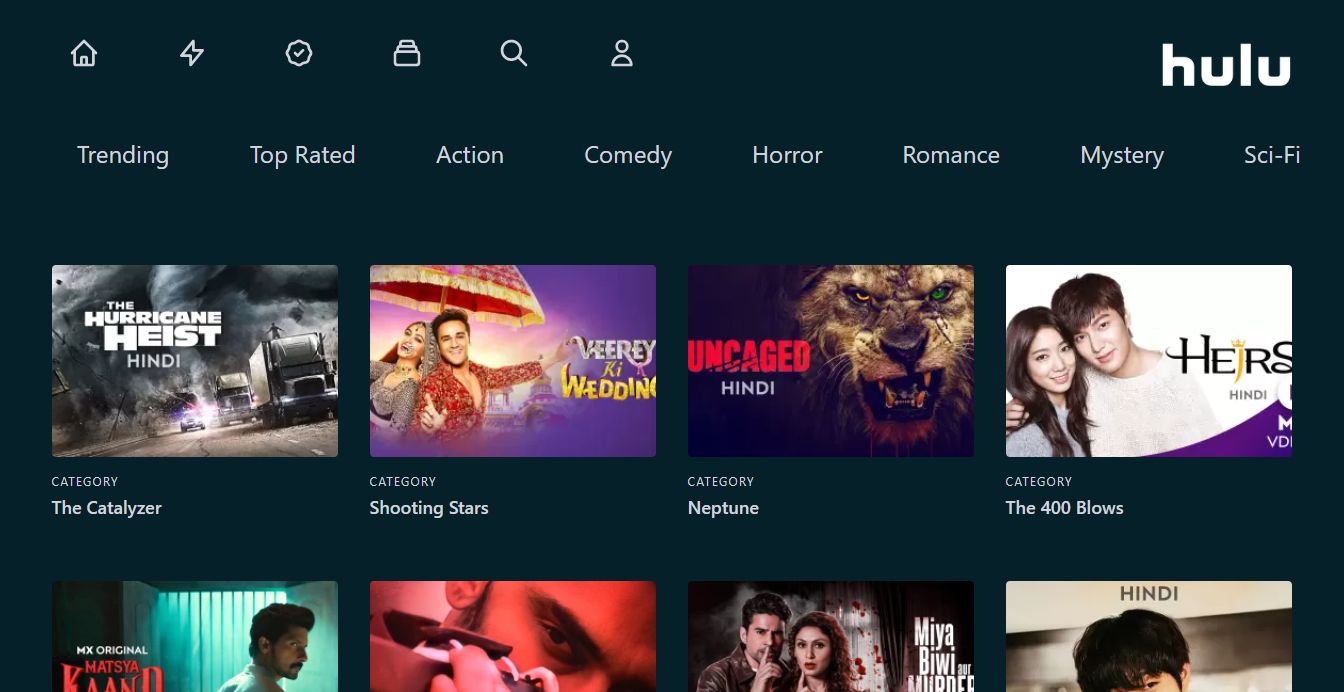This screenshot has height=692, width=1344.
Task: Open the bottom-row HINDI labeled thumbnail
Action: pyautogui.click(x=1149, y=637)
